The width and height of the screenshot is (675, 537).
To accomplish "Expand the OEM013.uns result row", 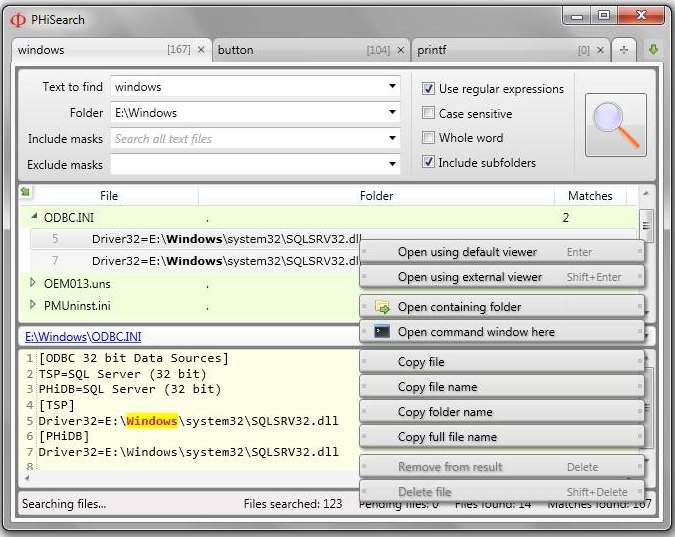I will point(34,283).
